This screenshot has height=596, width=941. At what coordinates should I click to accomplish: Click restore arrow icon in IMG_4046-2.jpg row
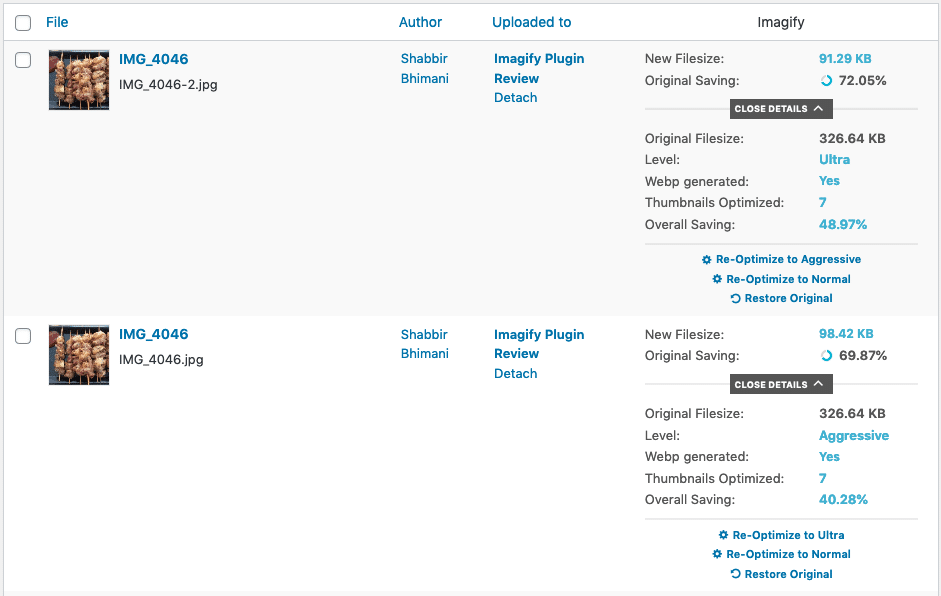tap(735, 298)
